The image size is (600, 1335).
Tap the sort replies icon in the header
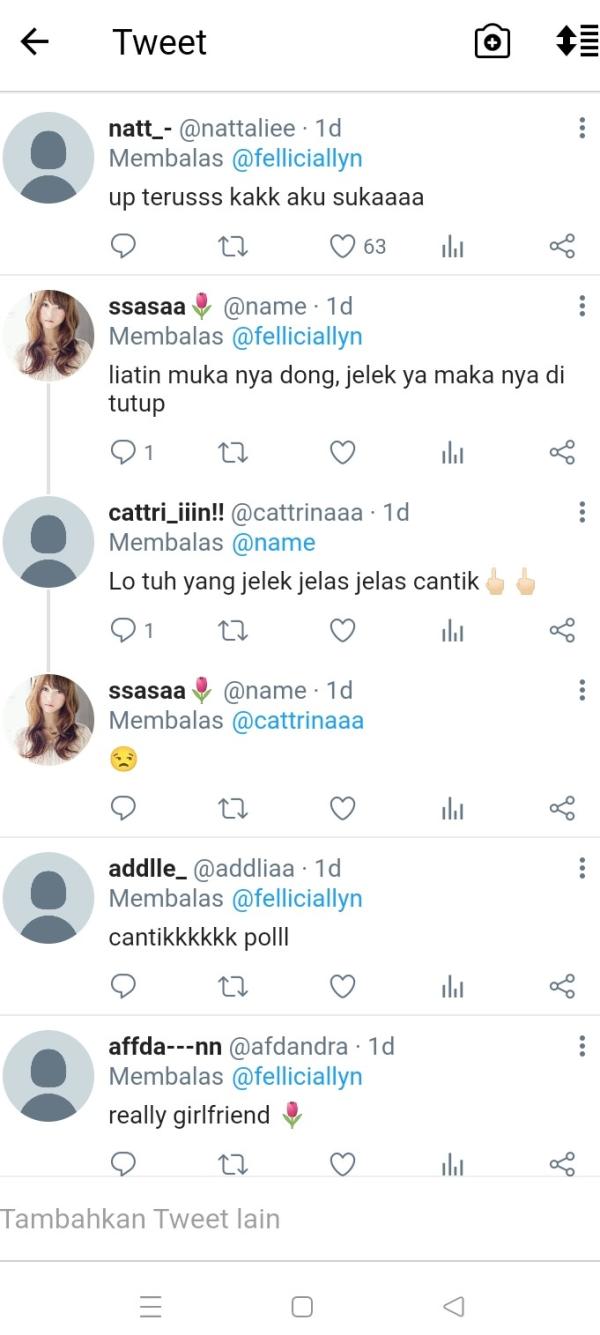[577, 41]
